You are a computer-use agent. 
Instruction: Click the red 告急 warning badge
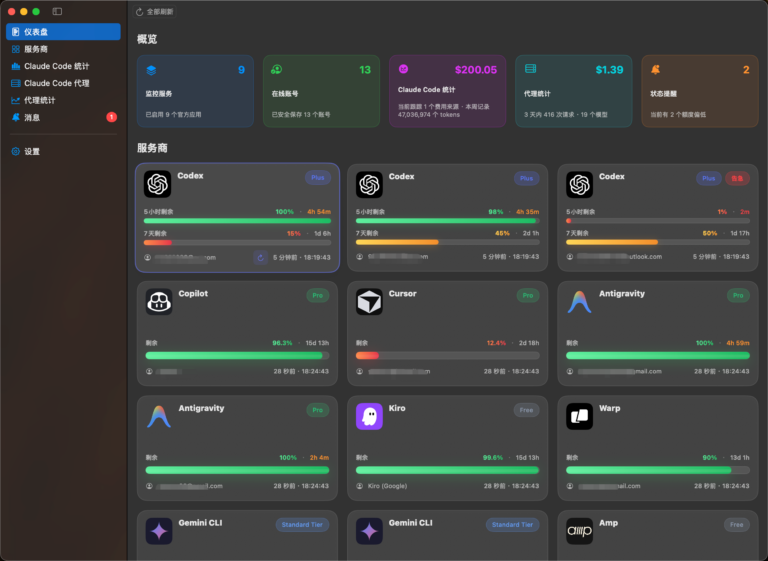(737, 178)
